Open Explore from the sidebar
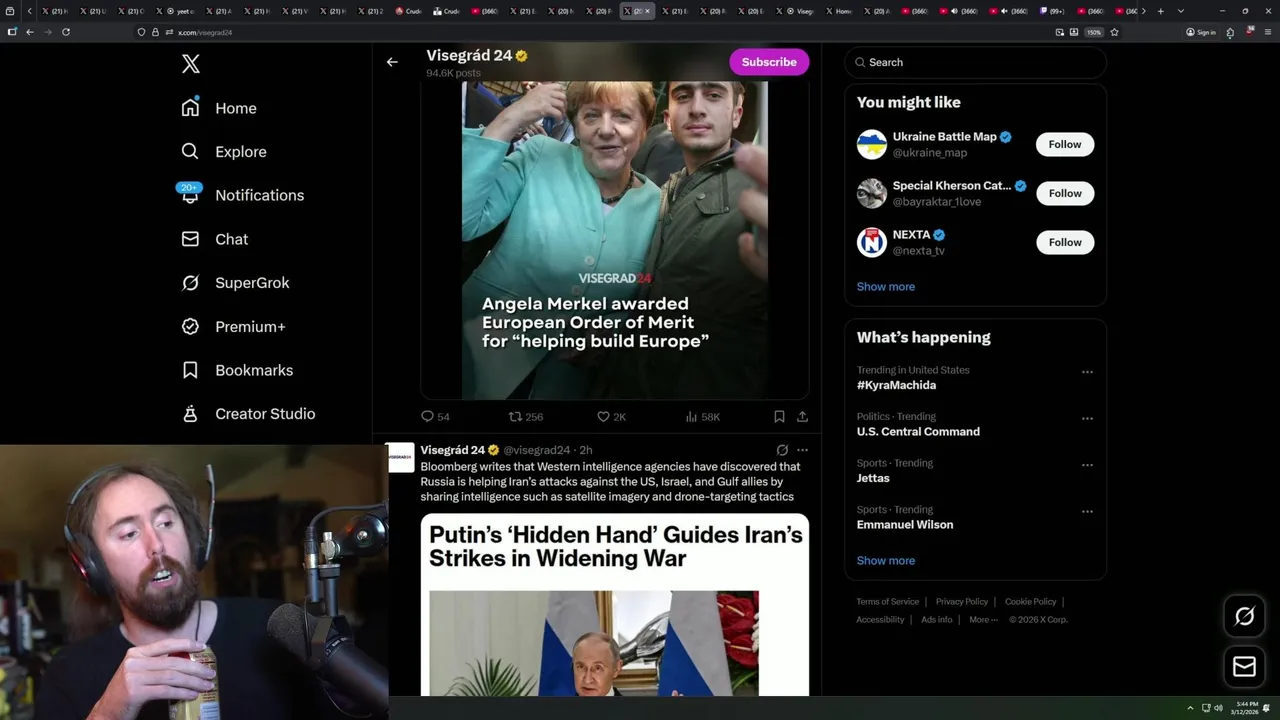Image resolution: width=1280 pixels, height=720 pixels. 224,152
